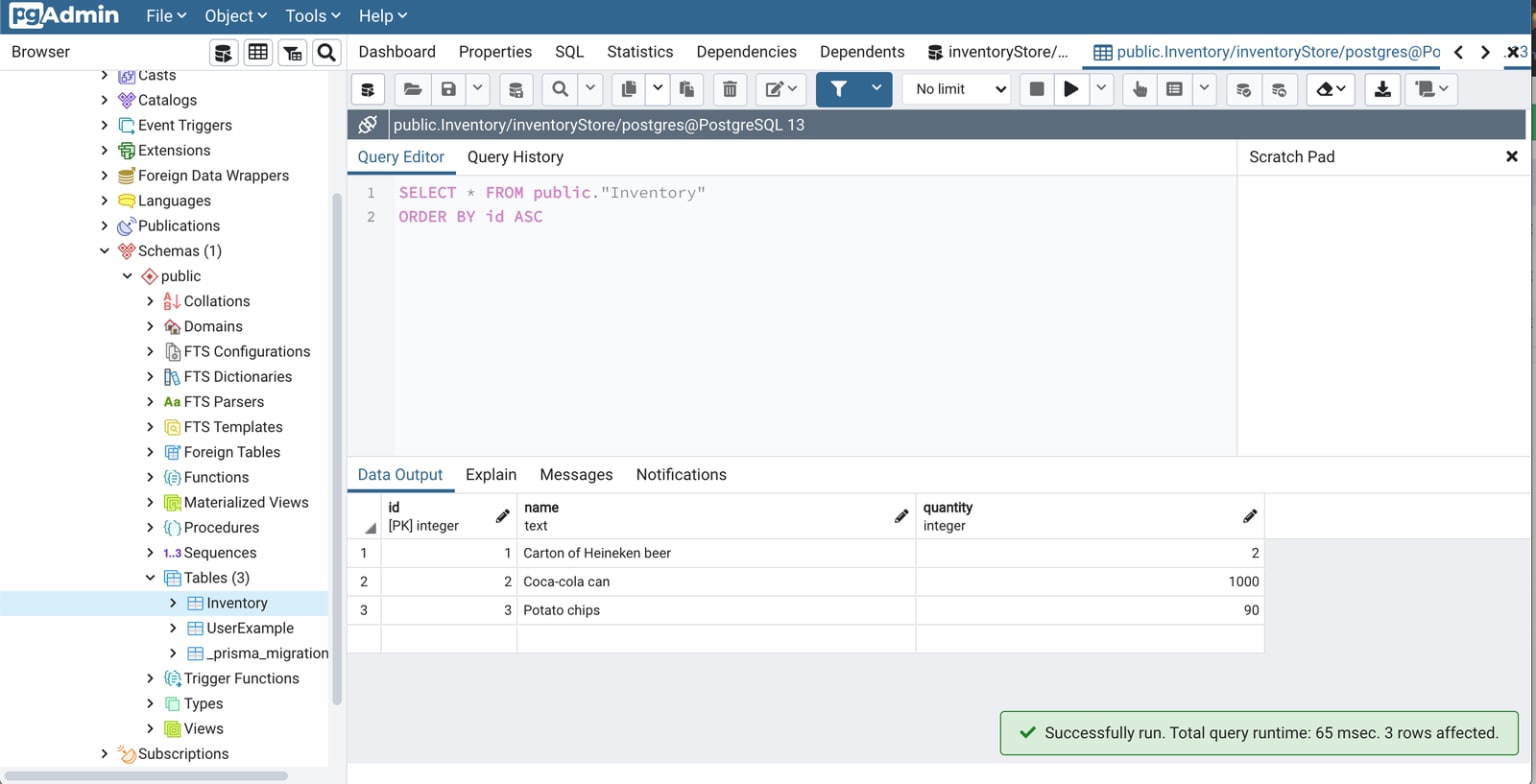The width and height of the screenshot is (1536, 784).
Task: Click the Copy rows icon
Action: pos(628,89)
